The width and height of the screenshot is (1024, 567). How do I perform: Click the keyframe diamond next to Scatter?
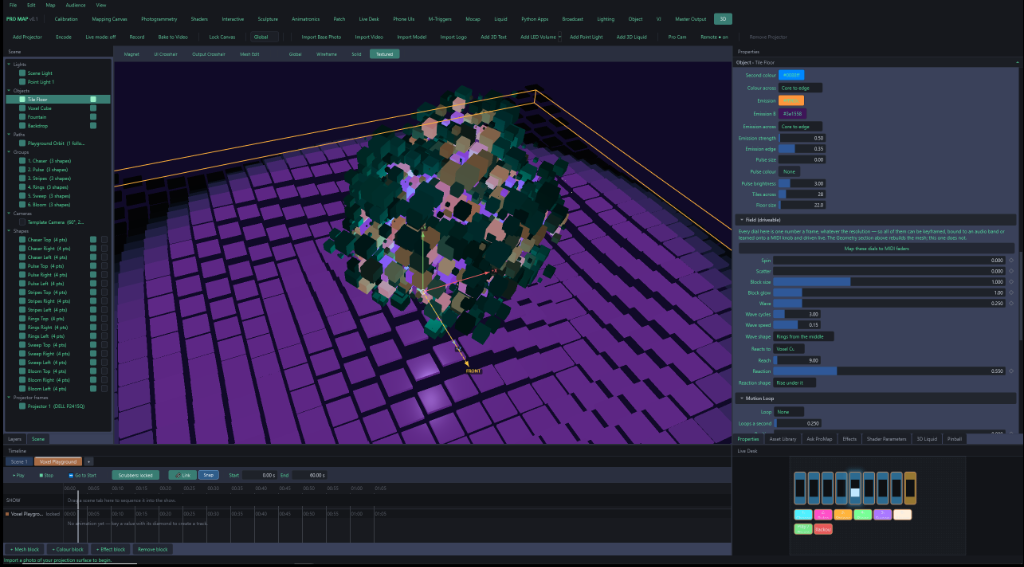click(1011, 271)
